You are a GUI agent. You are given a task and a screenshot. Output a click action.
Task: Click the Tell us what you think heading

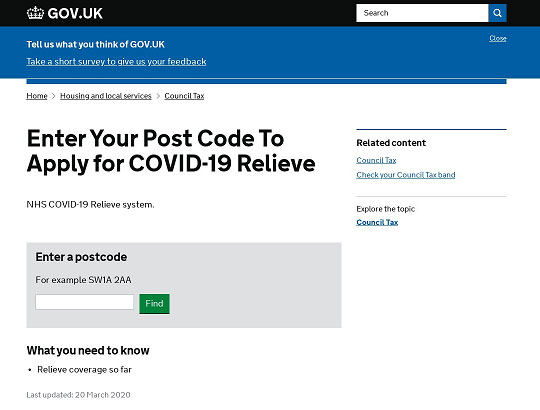point(96,44)
